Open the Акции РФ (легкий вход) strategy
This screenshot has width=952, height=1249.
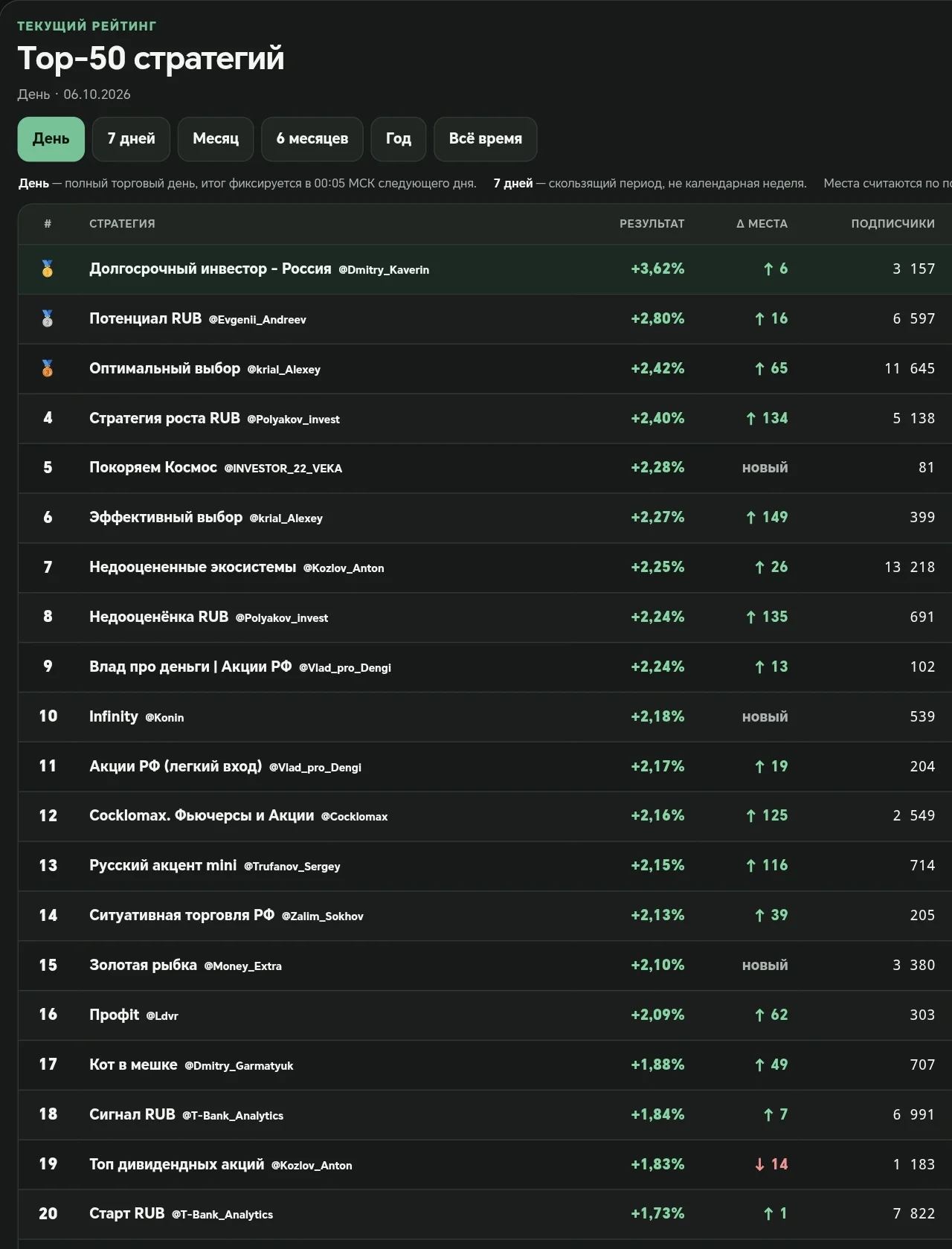(176, 766)
